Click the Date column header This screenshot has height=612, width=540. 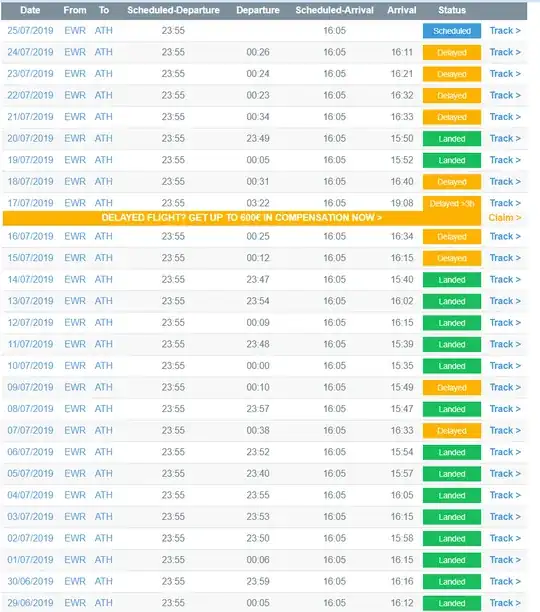[x=30, y=10]
